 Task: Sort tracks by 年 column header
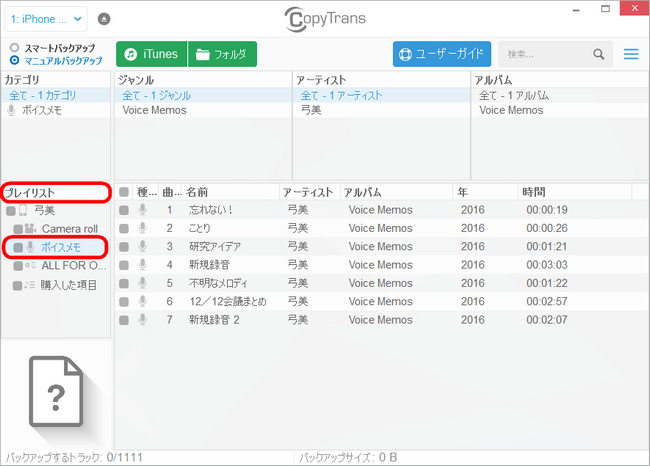[x=485, y=192]
